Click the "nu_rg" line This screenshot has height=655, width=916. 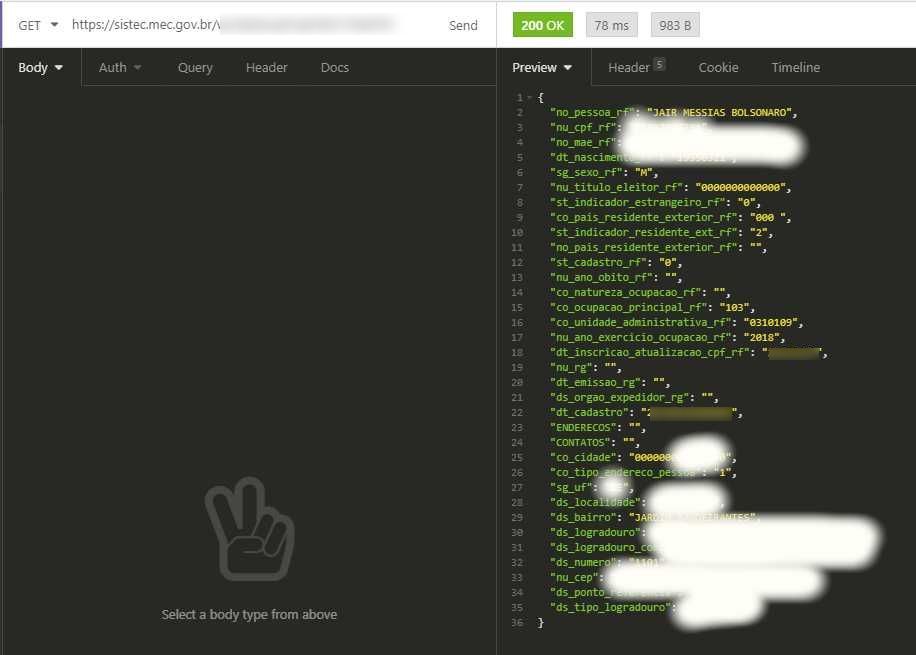[x=586, y=368]
